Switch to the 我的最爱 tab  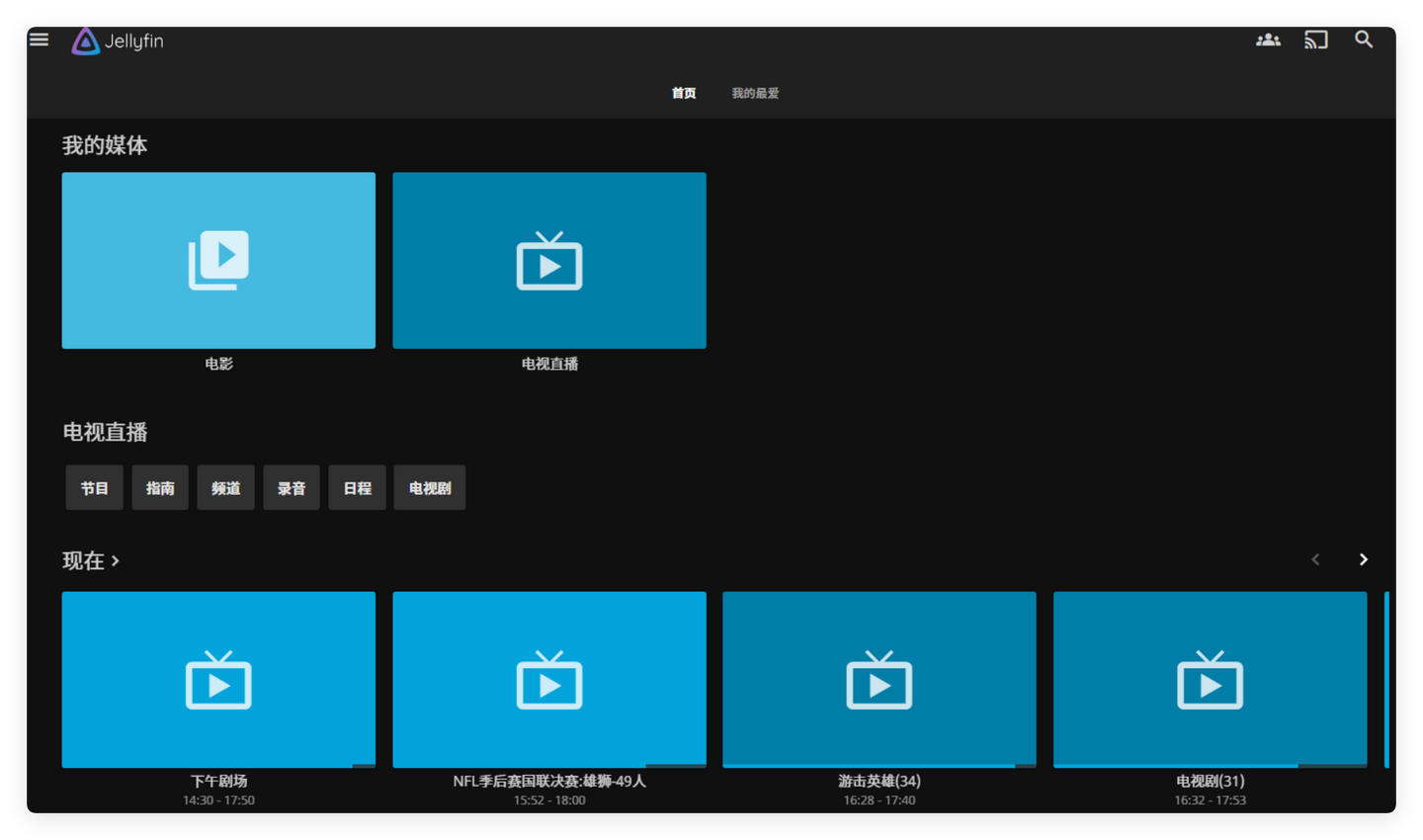click(x=755, y=93)
